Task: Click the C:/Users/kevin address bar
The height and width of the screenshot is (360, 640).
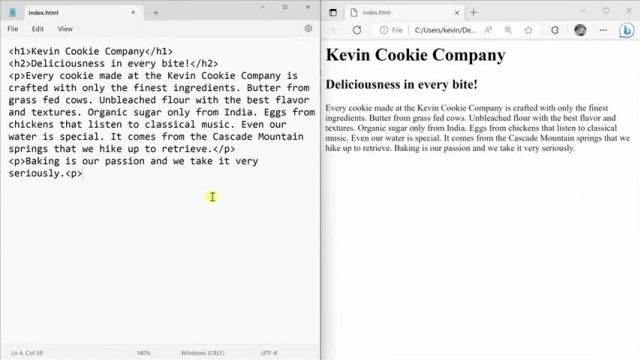Action: [445, 30]
